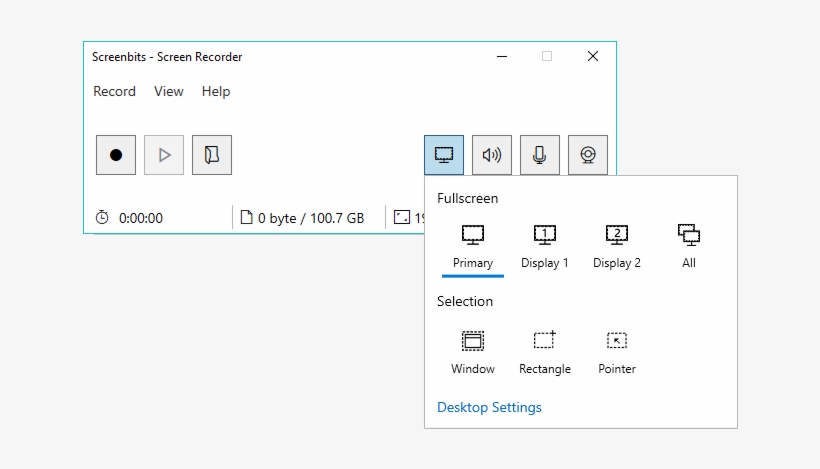The height and width of the screenshot is (469, 820).
Task: Click the Play recording triangle button
Action: [x=164, y=155]
